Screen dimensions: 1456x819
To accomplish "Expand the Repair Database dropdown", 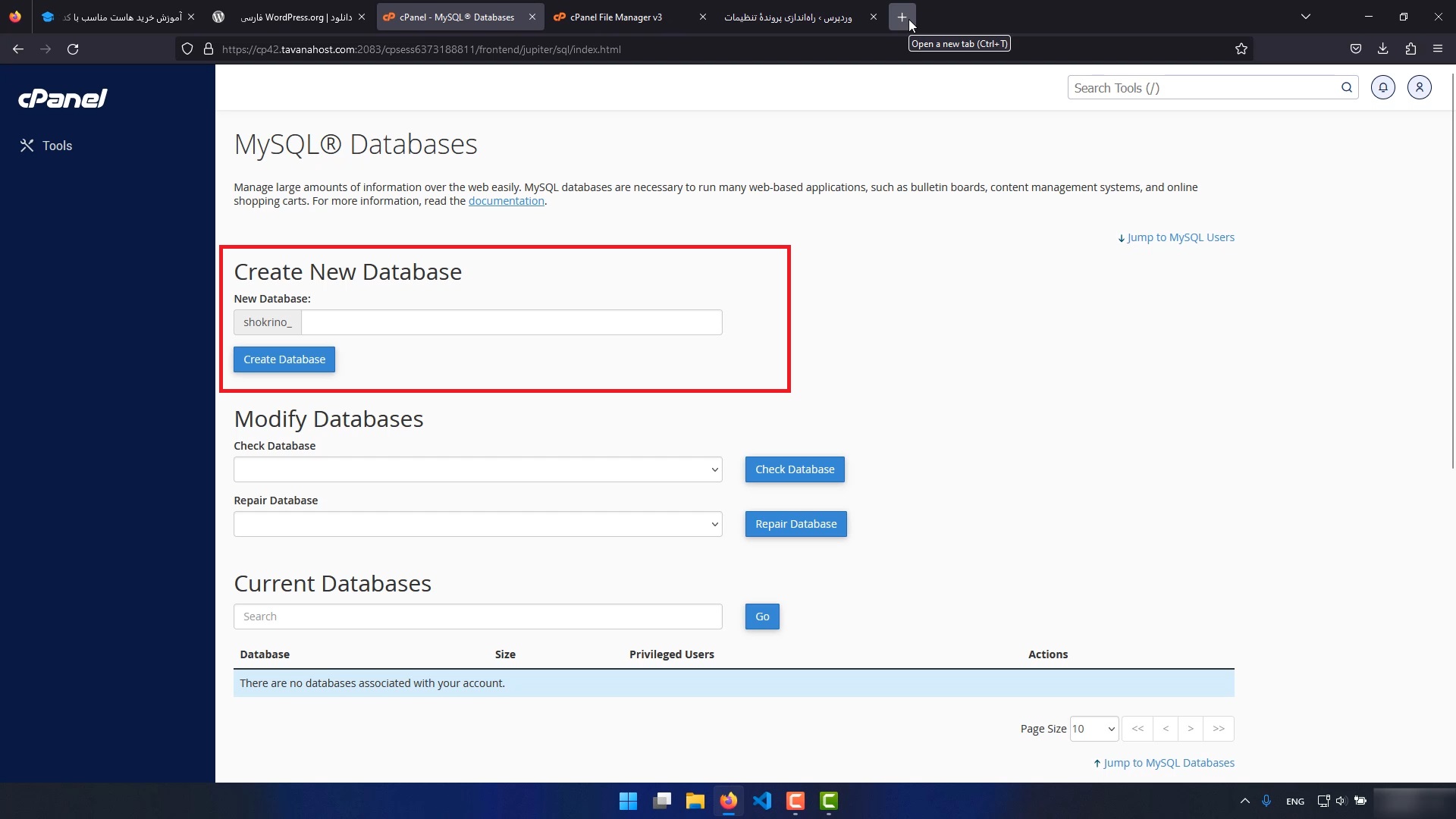I will click(478, 524).
